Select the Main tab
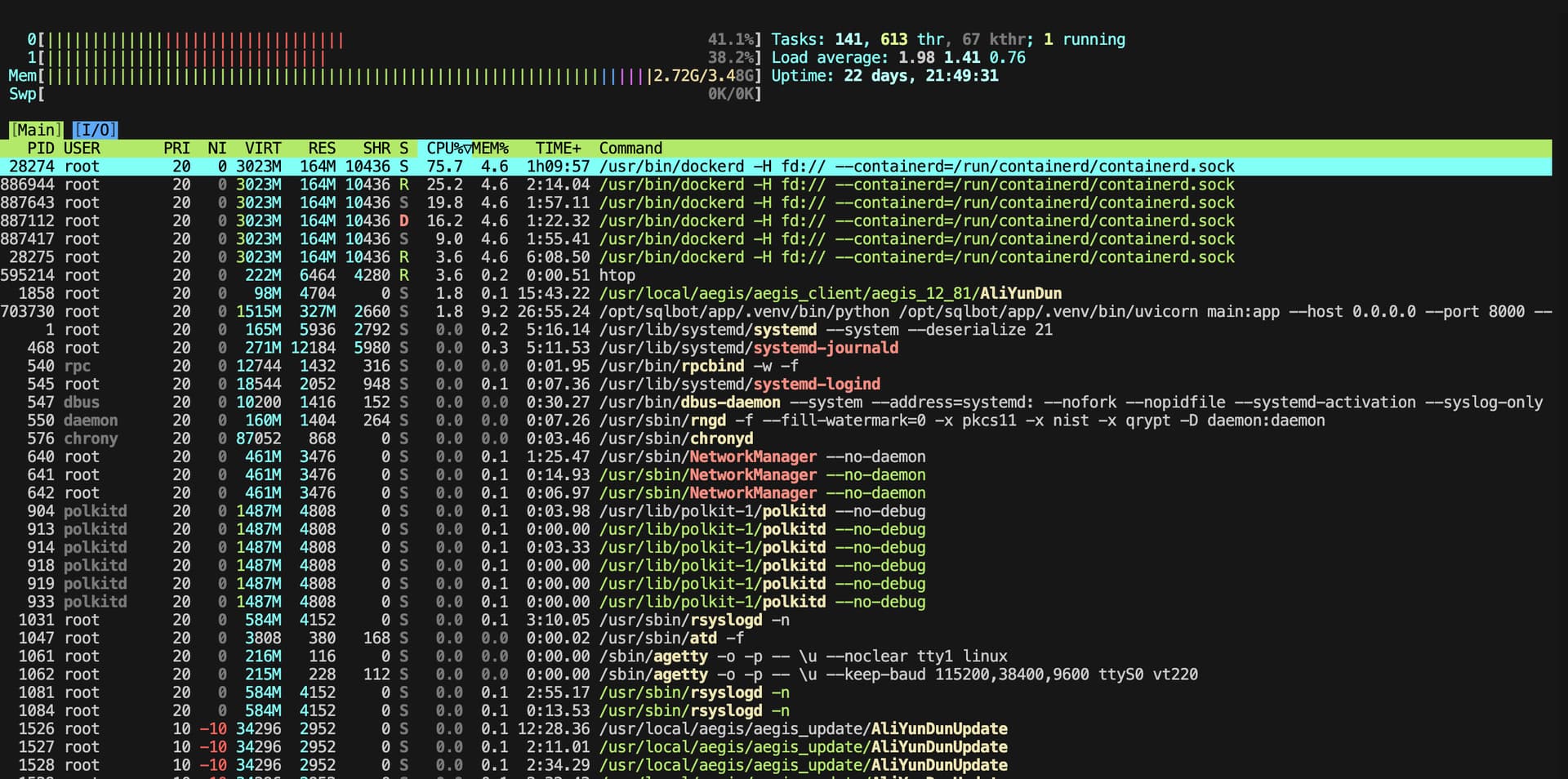1568x779 pixels. coord(36,130)
